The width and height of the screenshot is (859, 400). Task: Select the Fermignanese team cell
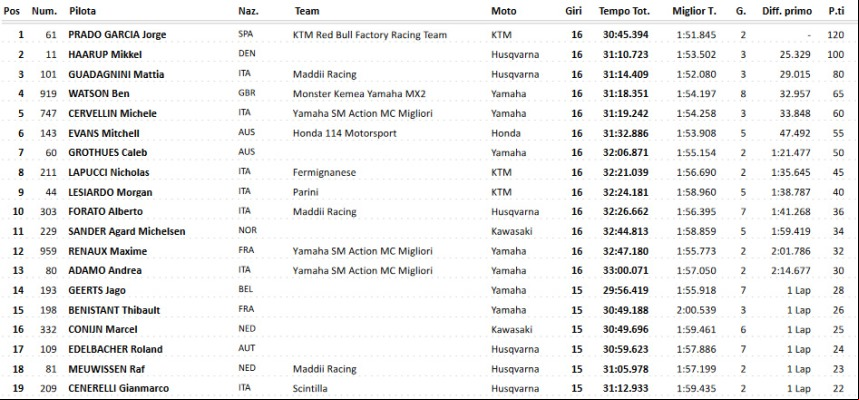(x=324, y=172)
